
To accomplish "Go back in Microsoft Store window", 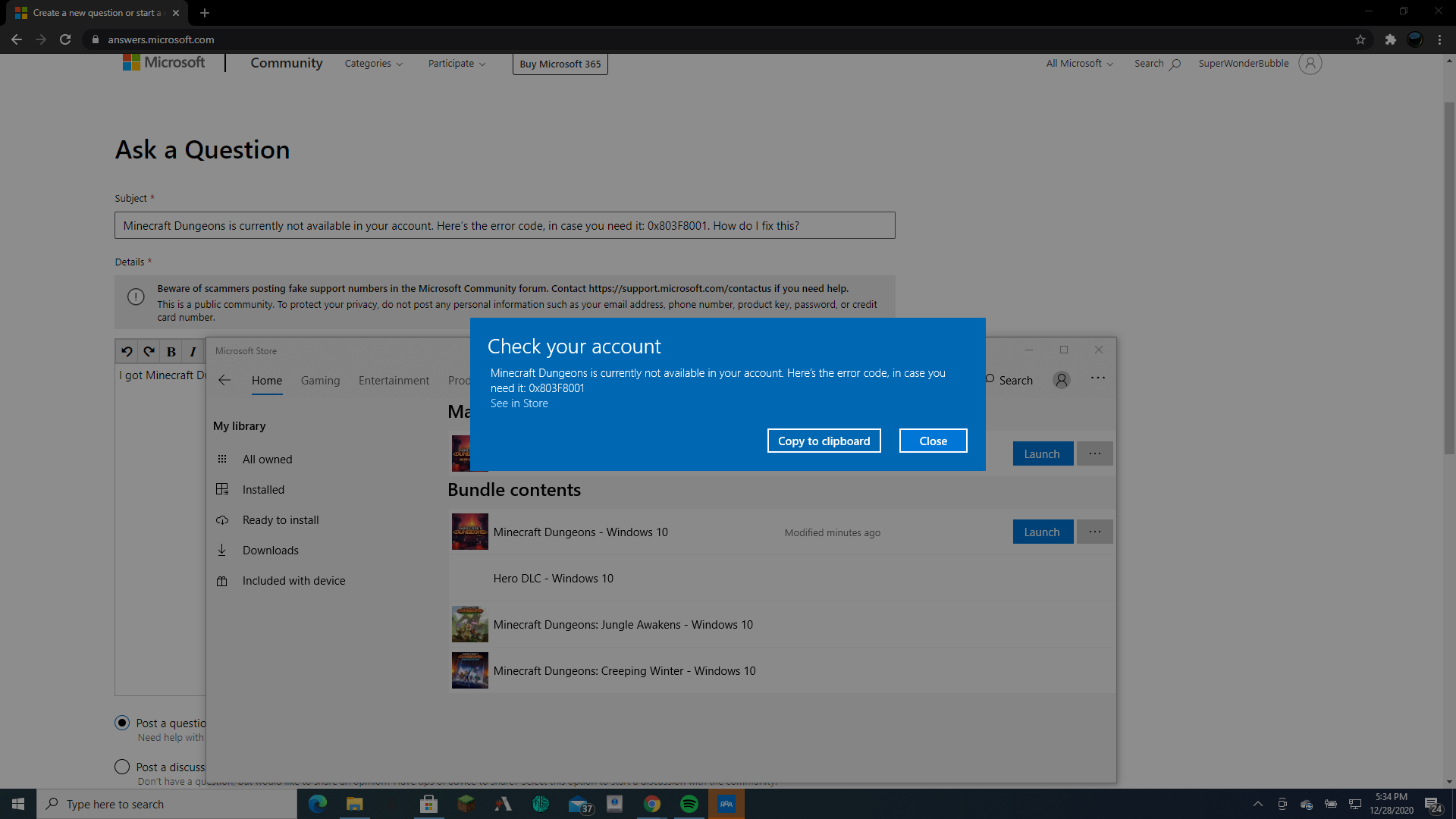I will tap(224, 380).
